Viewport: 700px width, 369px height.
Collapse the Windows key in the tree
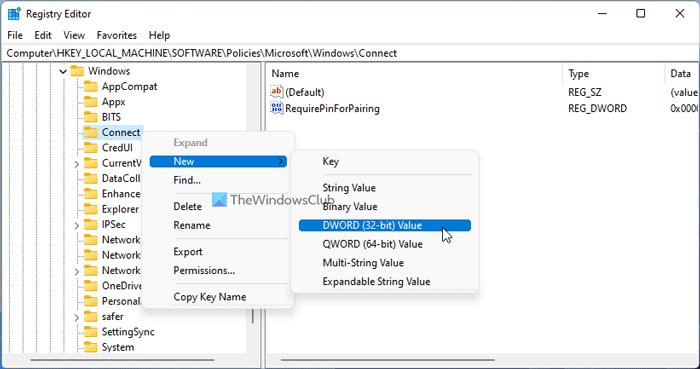(x=63, y=71)
